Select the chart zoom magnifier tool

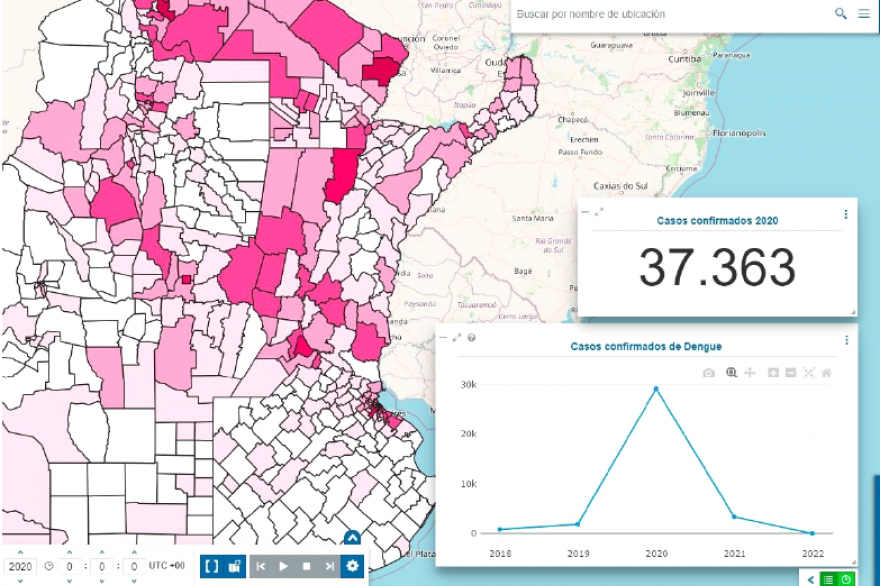click(732, 373)
